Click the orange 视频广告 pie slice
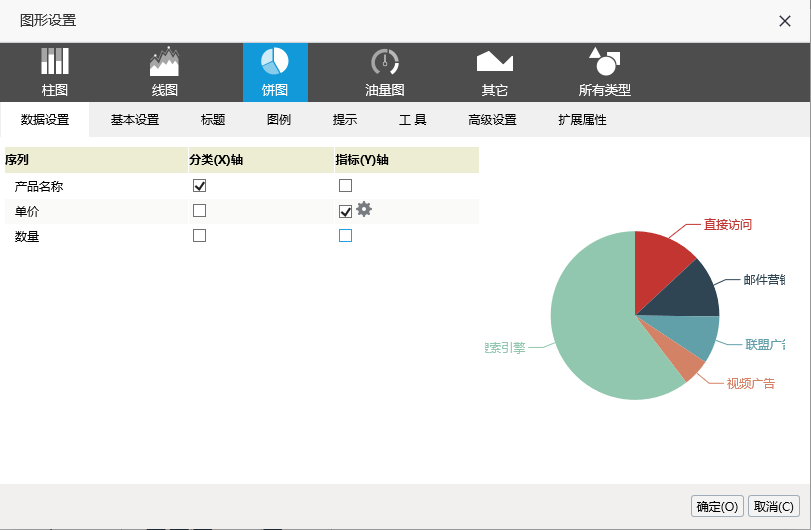 683,359
